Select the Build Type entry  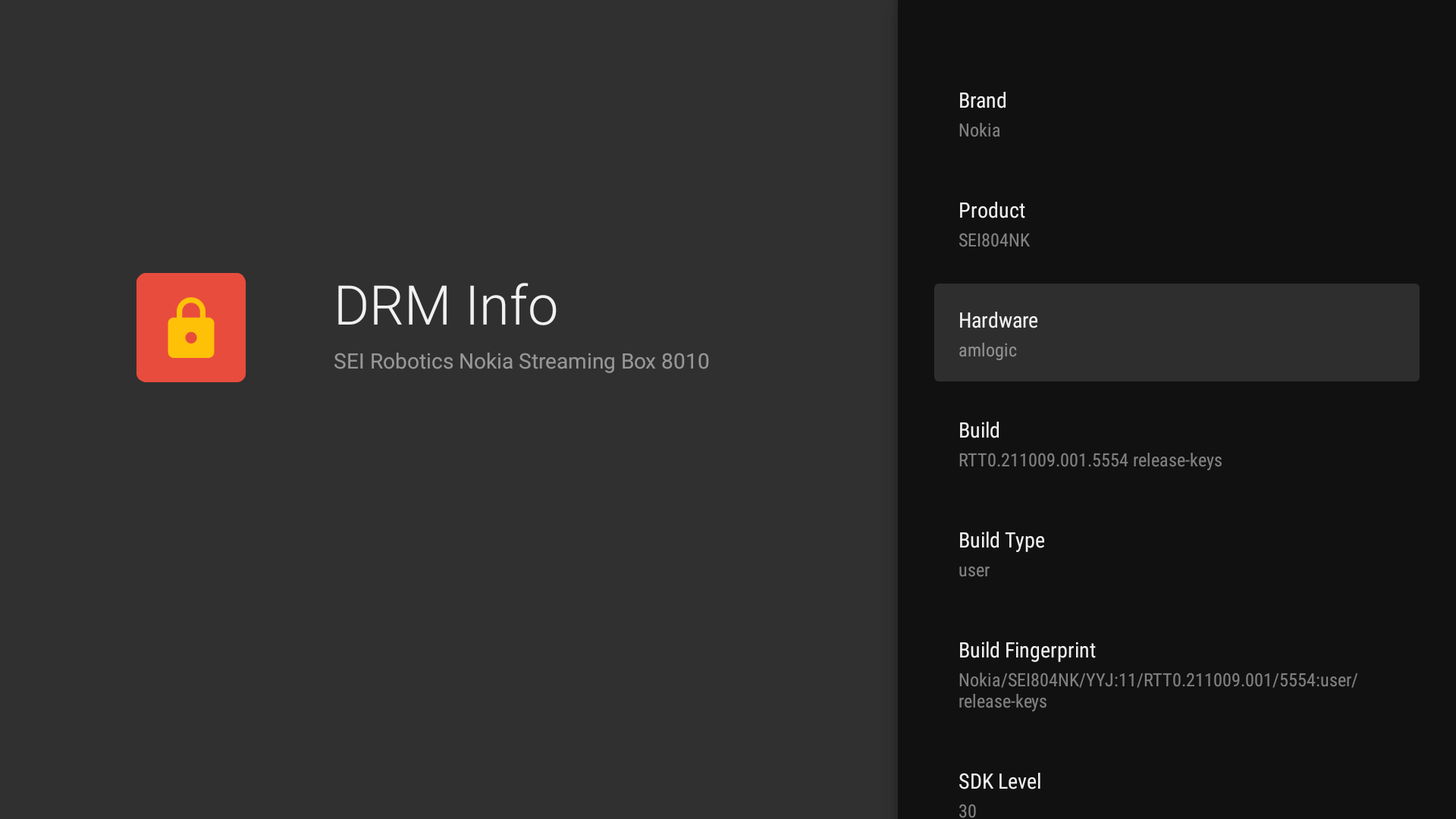1177,553
